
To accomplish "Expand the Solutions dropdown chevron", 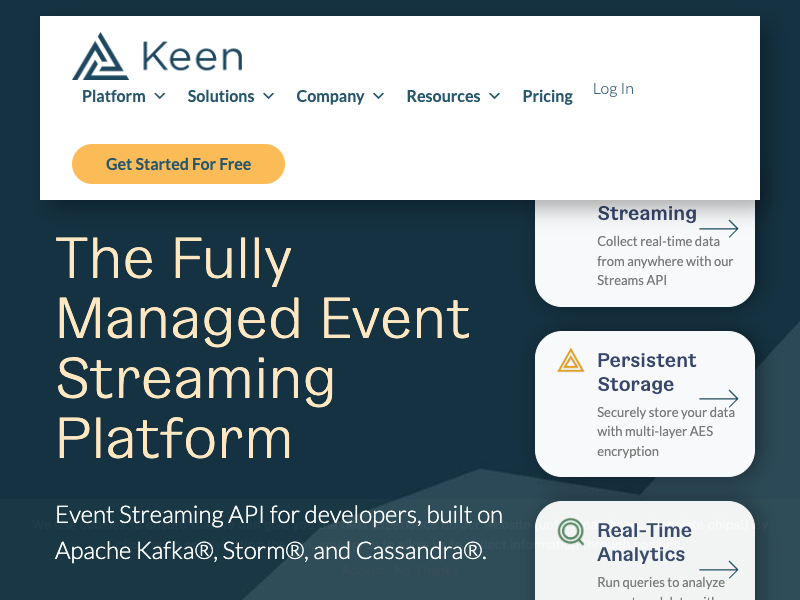I will (268, 95).
